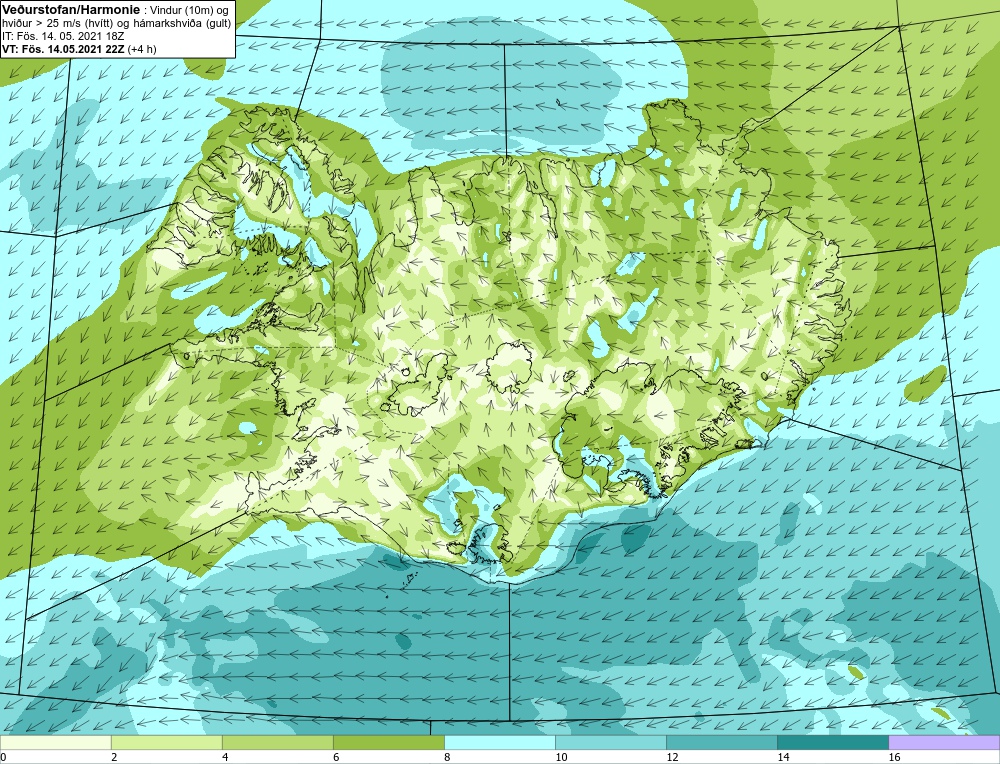
Task: Click the 14–16 m/s dark teal legend swatch
Action: [833, 742]
